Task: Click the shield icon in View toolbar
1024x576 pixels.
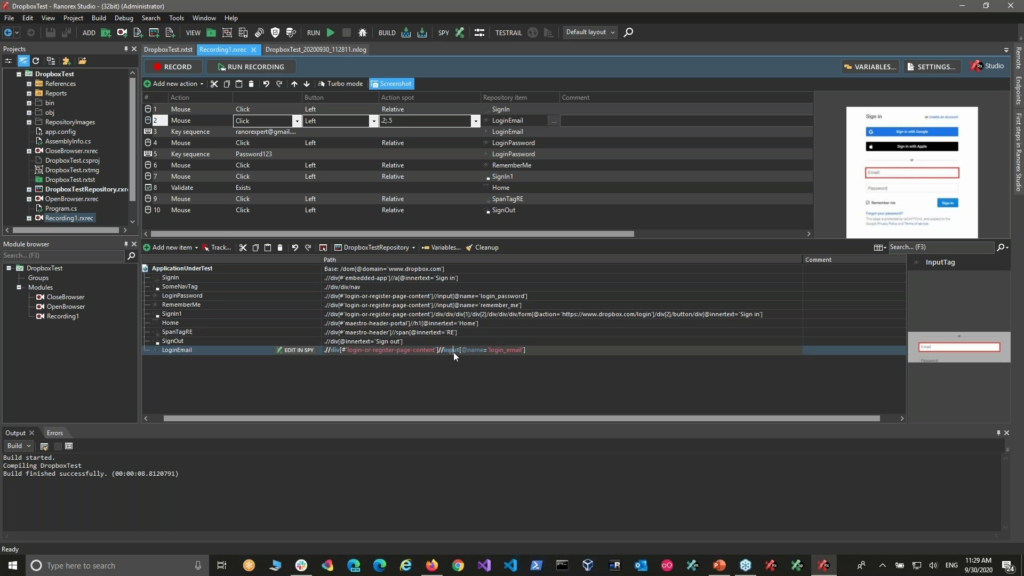Action: 275,32
